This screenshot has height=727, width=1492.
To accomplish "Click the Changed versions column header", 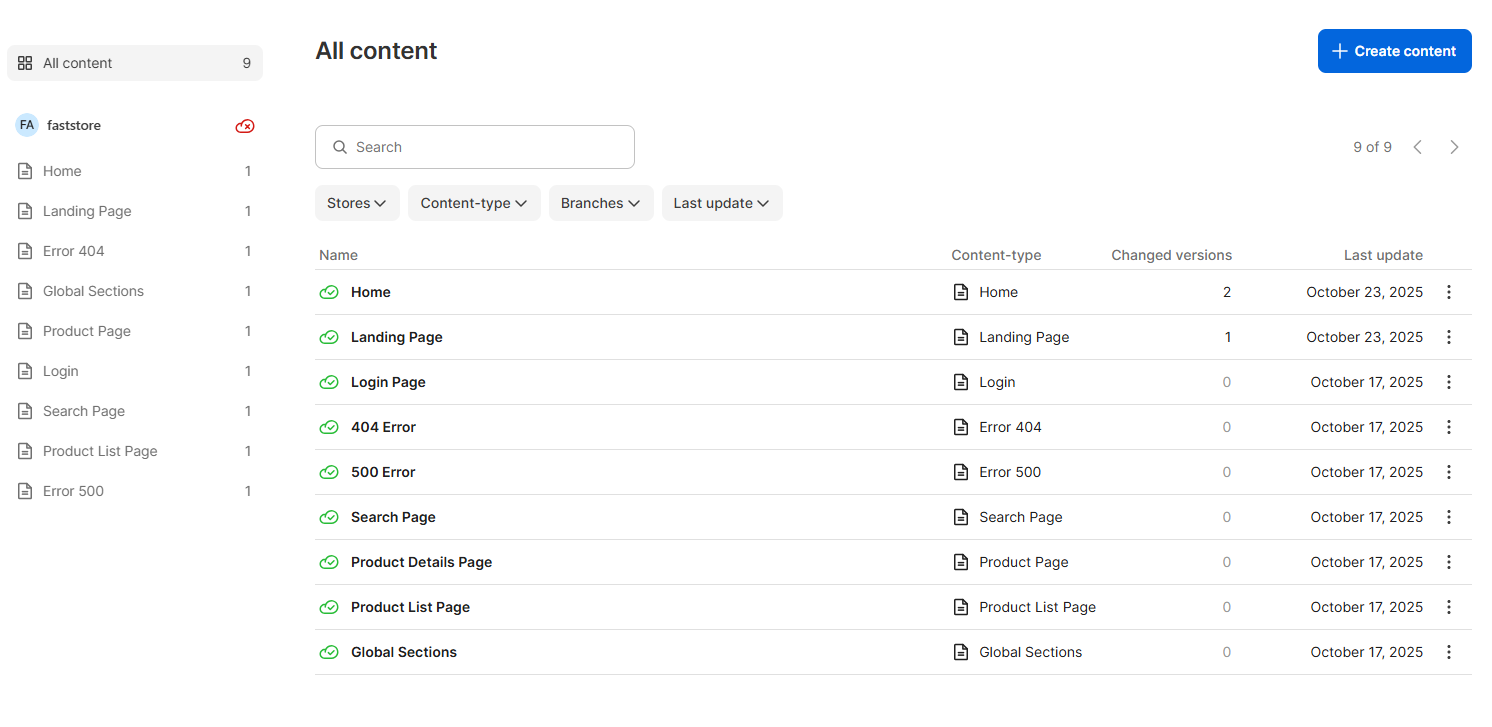I will point(1171,255).
